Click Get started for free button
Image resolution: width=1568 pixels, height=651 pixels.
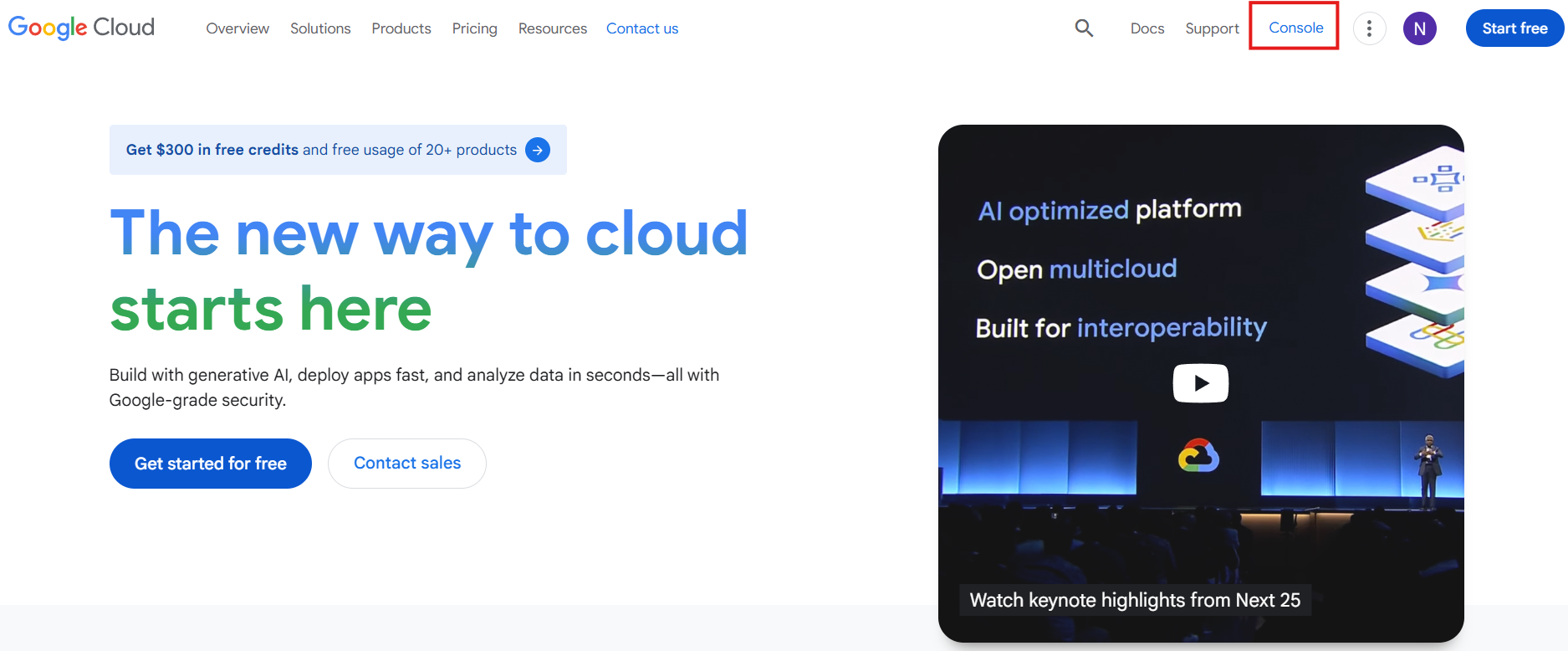(x=211, y=464)
